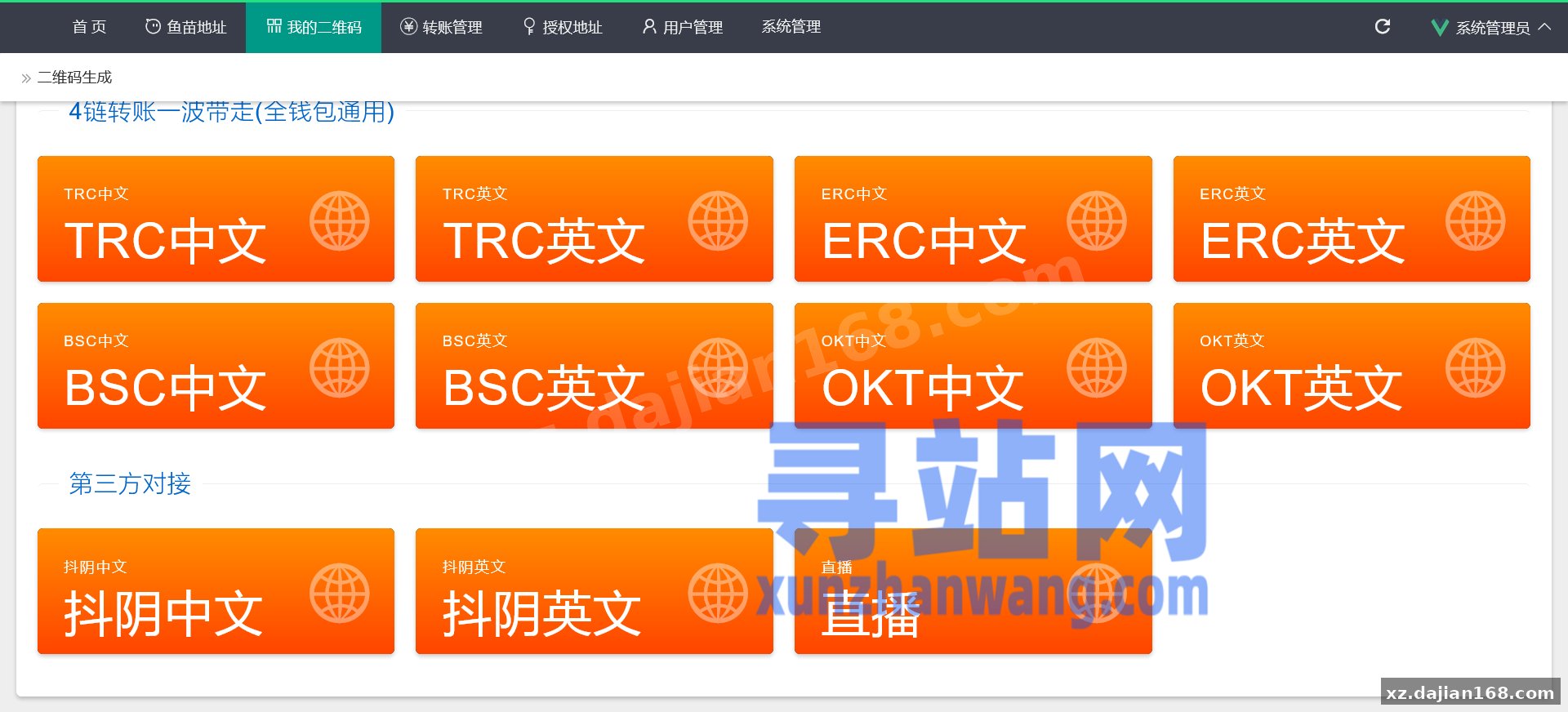Open the 鱼苗地址 menu
The image size is (1568, 712).
185,27
